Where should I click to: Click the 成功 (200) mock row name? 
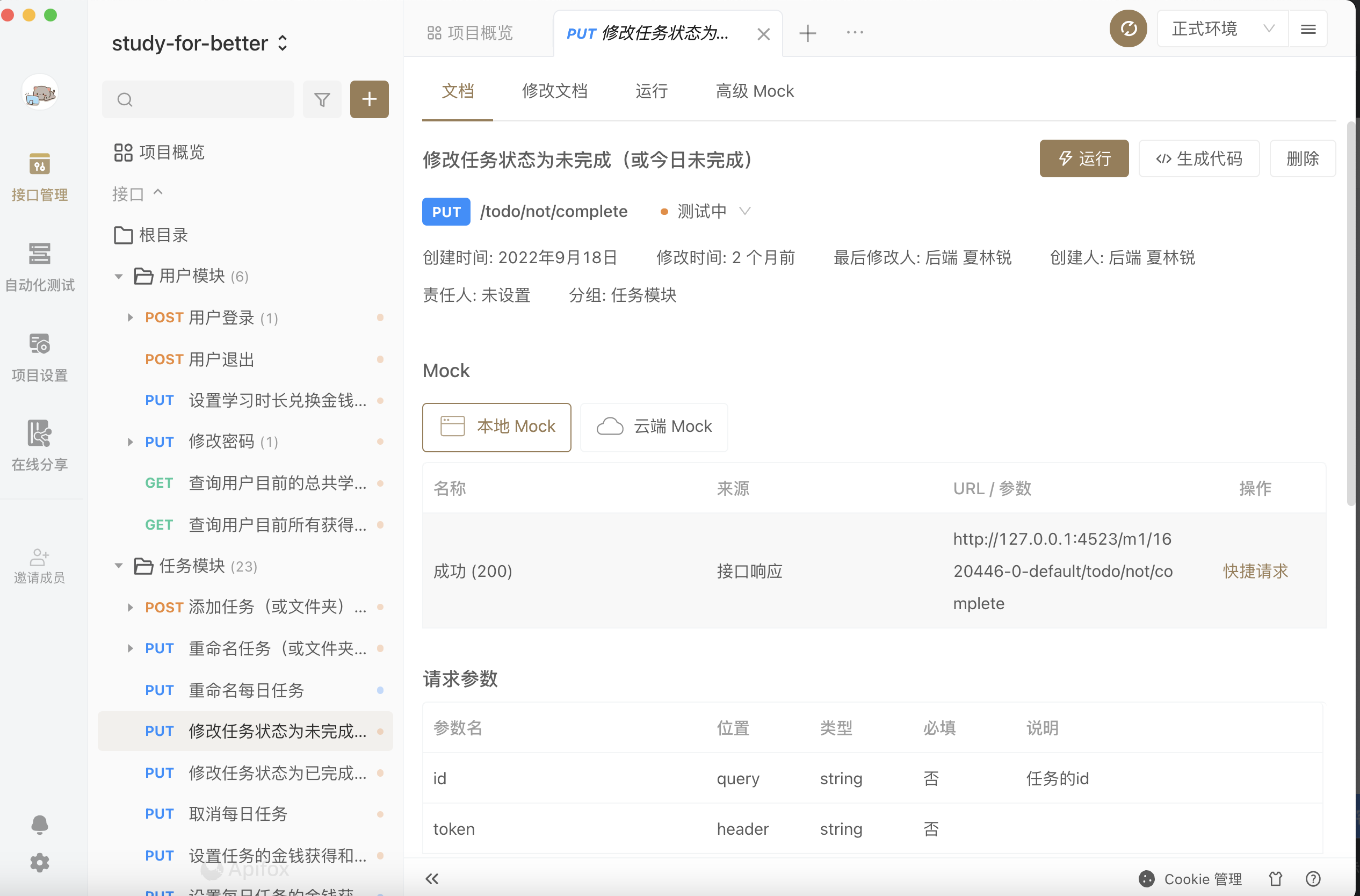point(473,571)
